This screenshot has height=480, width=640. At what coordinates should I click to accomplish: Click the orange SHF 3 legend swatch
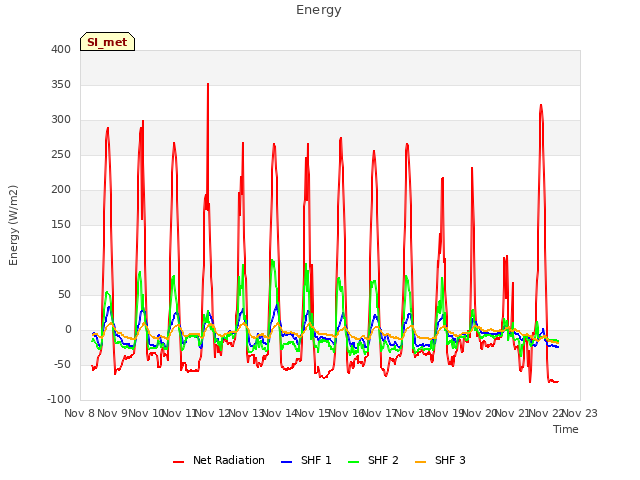[421, 462]
